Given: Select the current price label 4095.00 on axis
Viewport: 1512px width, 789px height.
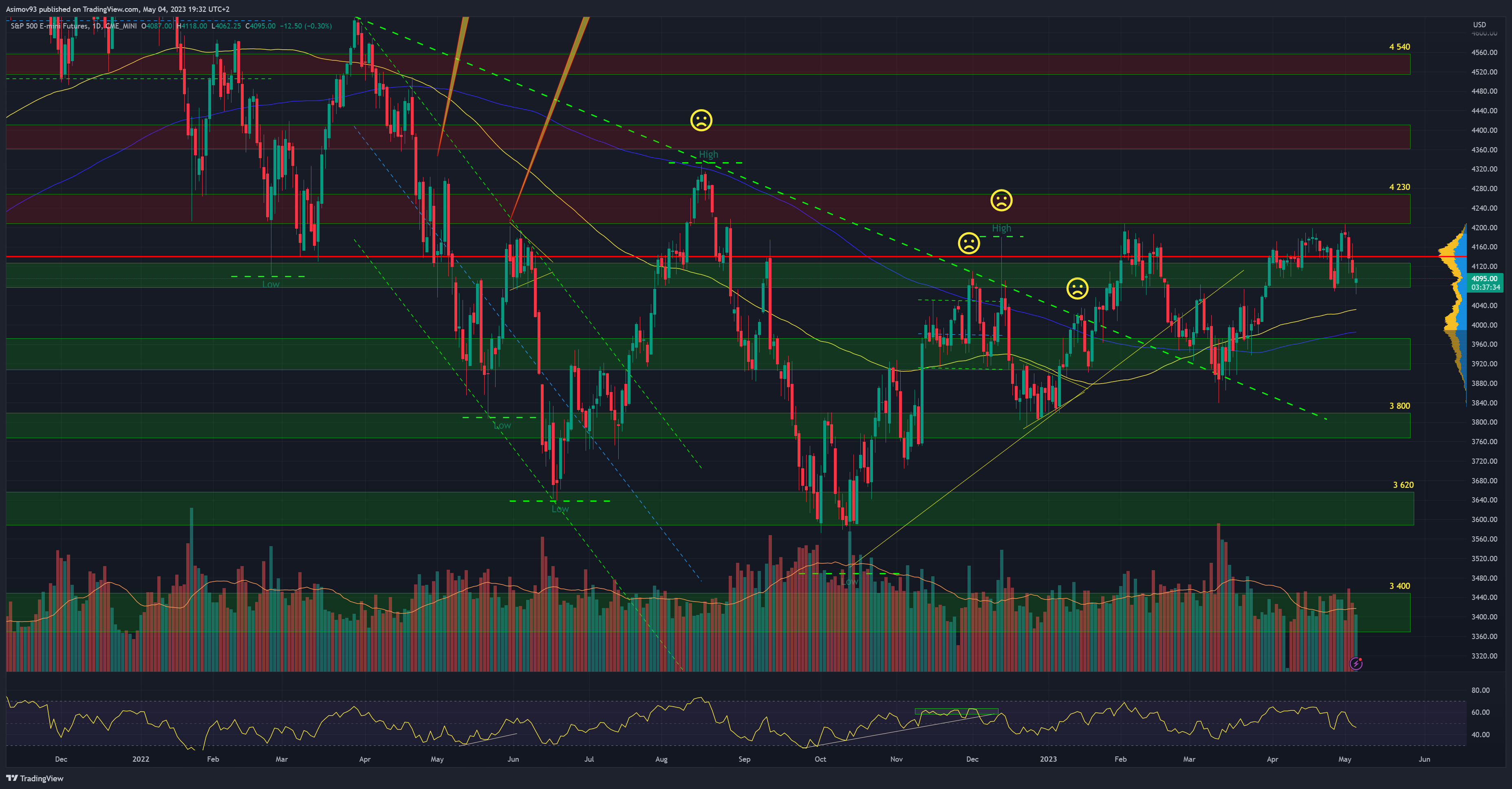Looking at the screenshot, I should [x=1484, y=279].
